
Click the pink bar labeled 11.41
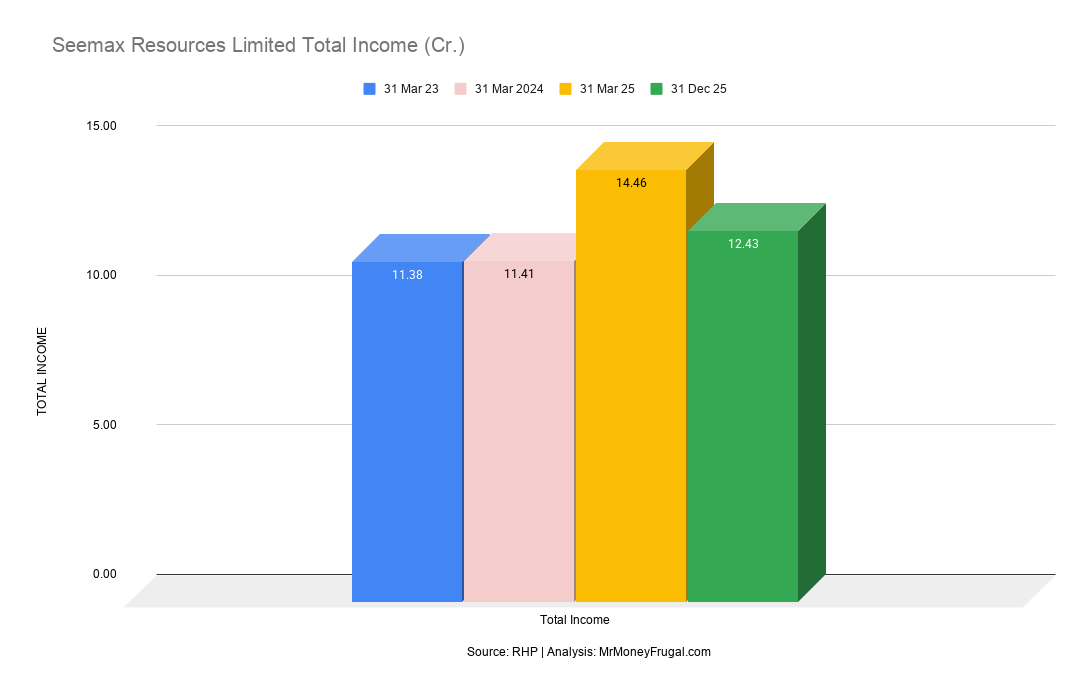click(519, 431)
